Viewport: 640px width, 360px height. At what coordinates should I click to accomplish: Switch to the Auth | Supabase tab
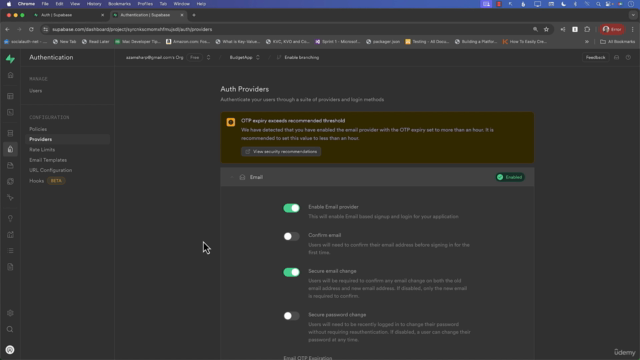(68, 15)
